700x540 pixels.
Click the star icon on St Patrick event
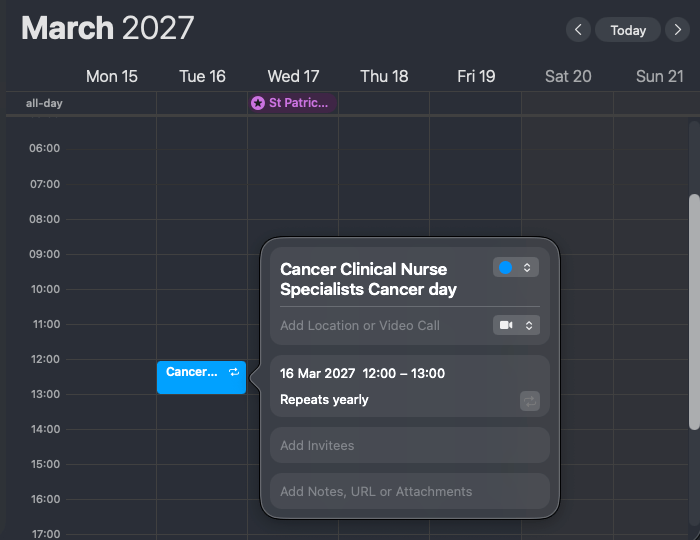click(x=258, y=103)
